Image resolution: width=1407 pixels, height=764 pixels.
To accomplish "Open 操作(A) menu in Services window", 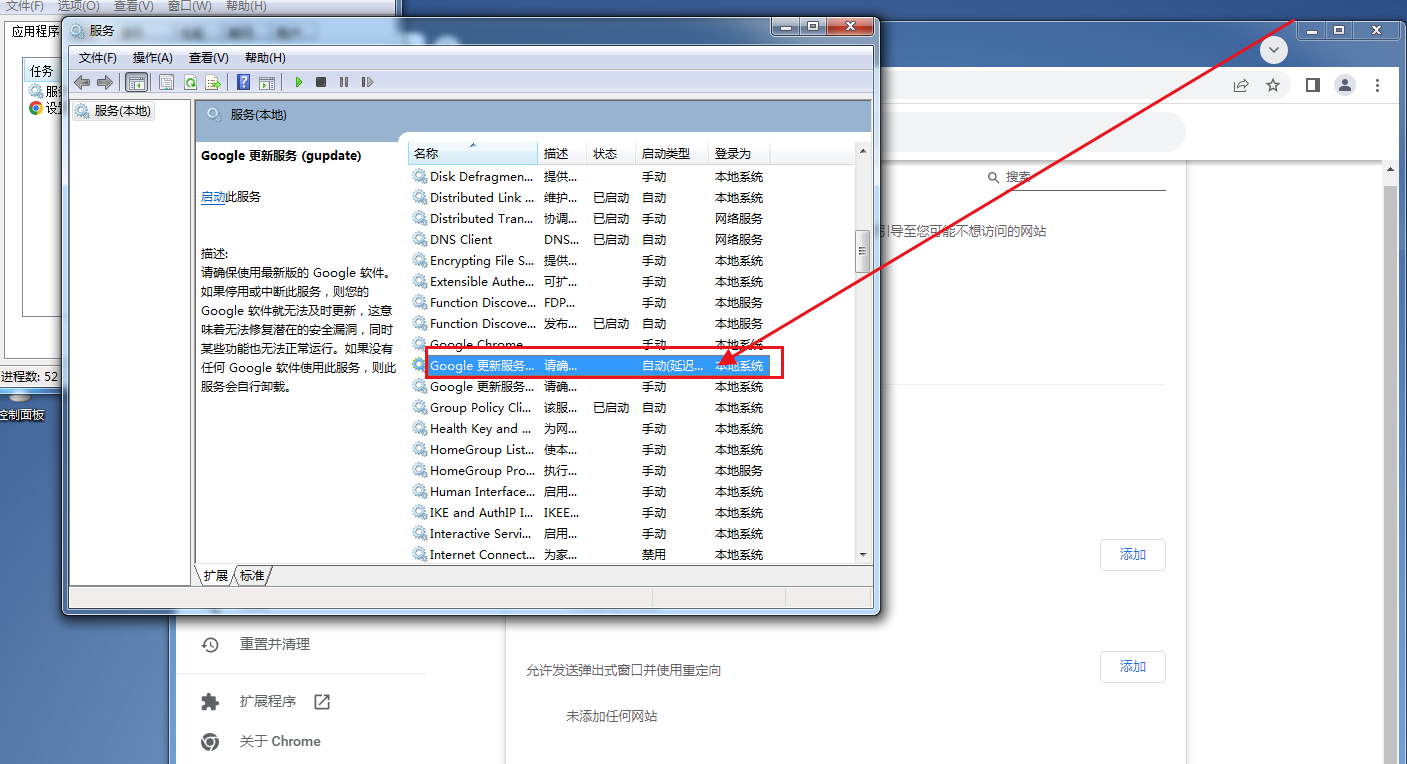I will [152, 58].
